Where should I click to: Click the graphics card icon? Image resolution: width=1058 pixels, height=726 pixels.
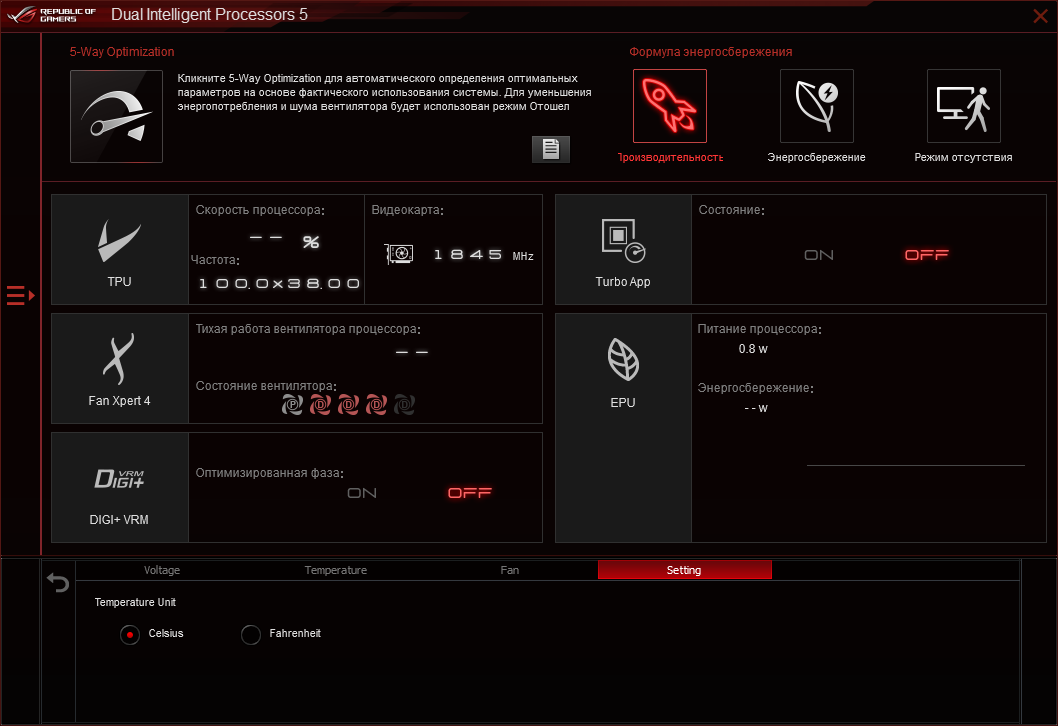pos(399,254)
